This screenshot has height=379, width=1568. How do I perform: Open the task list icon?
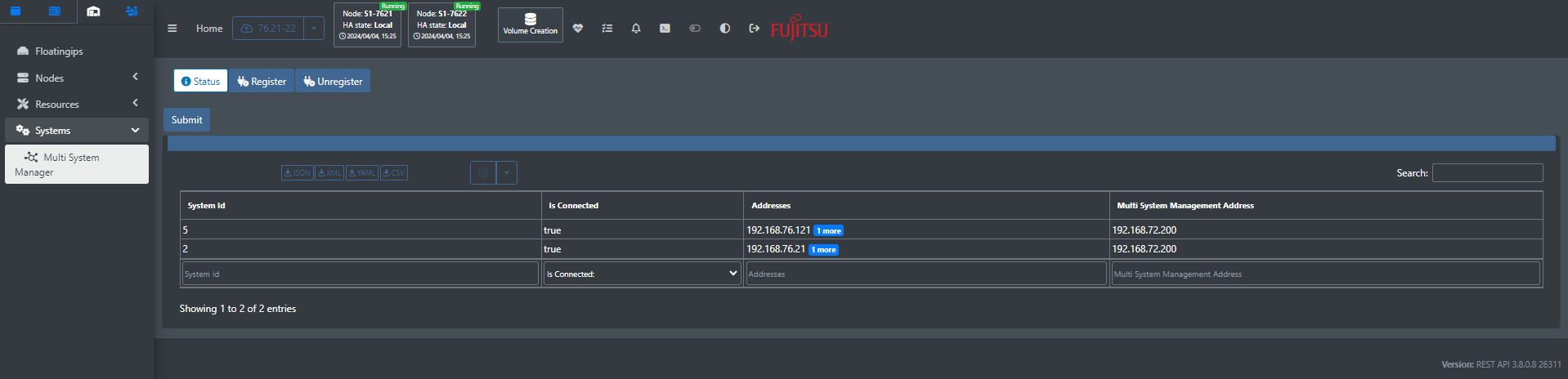[x=607, y=28]
